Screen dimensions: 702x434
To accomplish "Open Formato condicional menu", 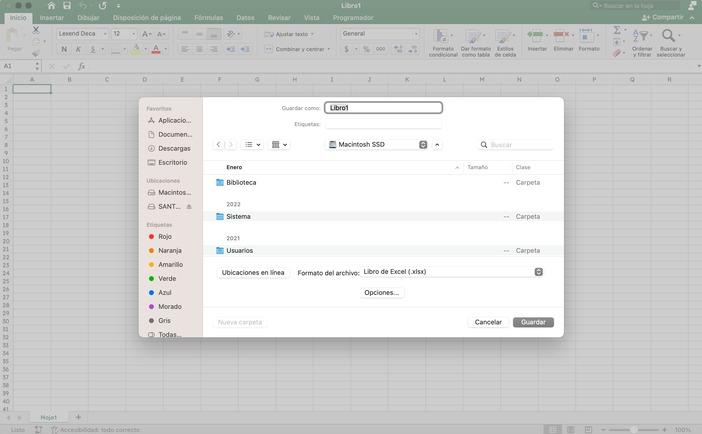I will [443, 43].
